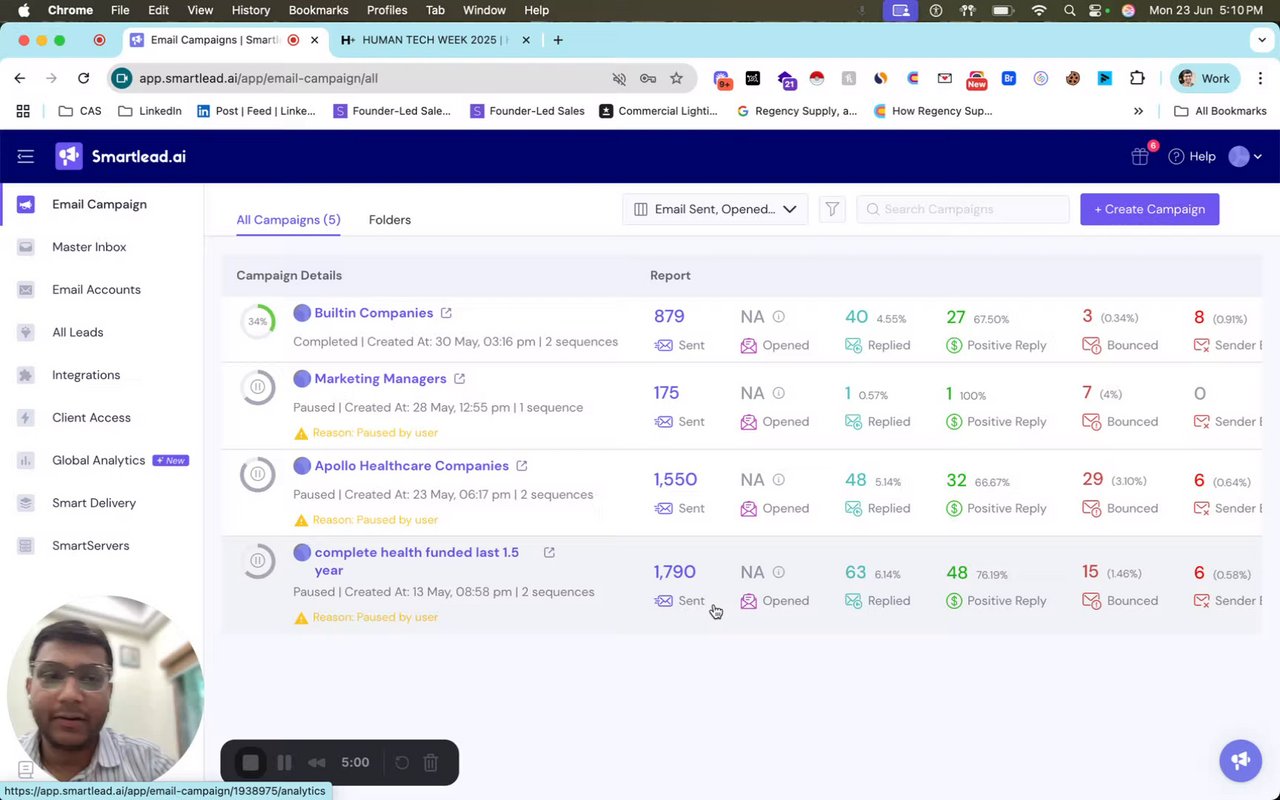Go to Email Accounts in sidebar
The height and width of the screenshot is (800, 1280).
tap(96, 290)
